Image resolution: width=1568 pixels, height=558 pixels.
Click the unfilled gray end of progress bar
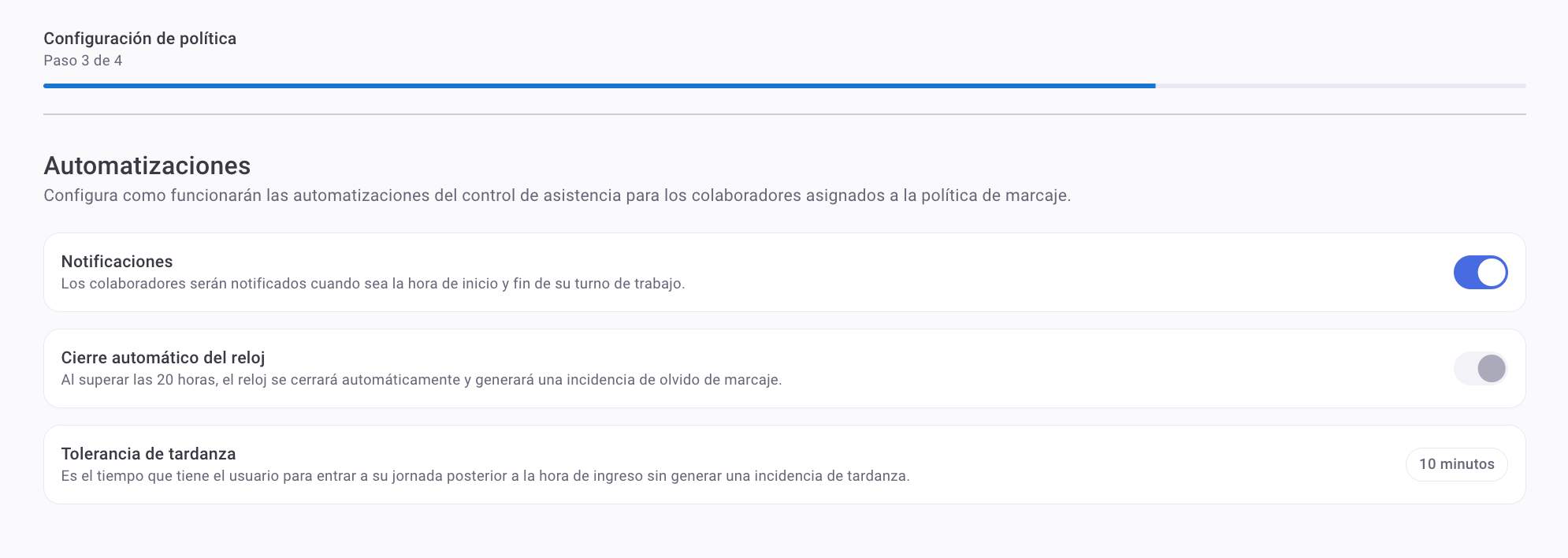pos(1339,85)
